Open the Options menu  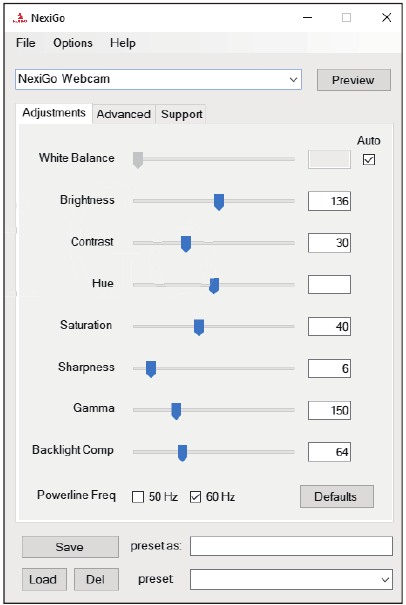[73, 43]
